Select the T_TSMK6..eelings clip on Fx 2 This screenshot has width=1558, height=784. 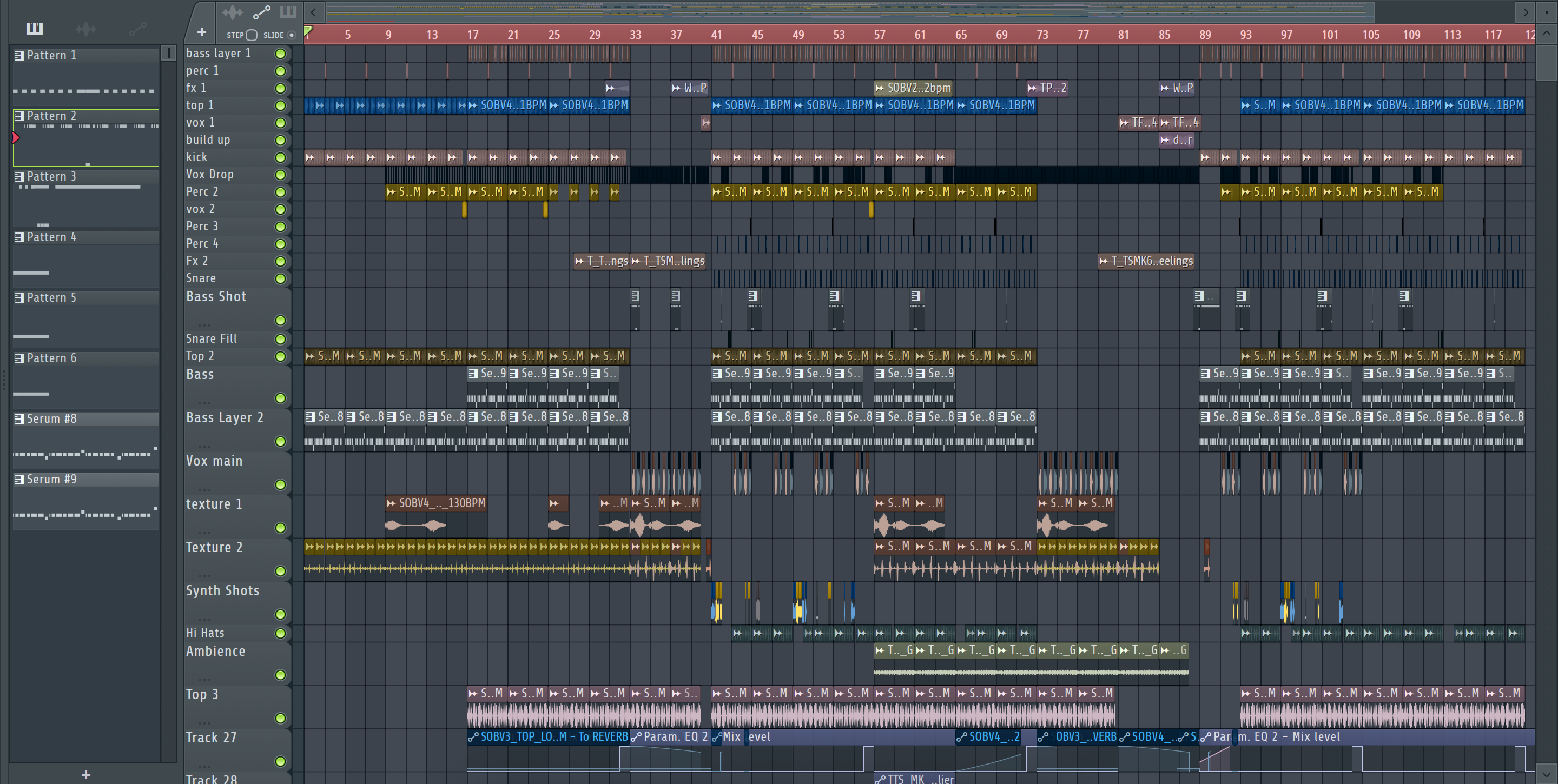pyautogui.click(x=1146, y=261)
